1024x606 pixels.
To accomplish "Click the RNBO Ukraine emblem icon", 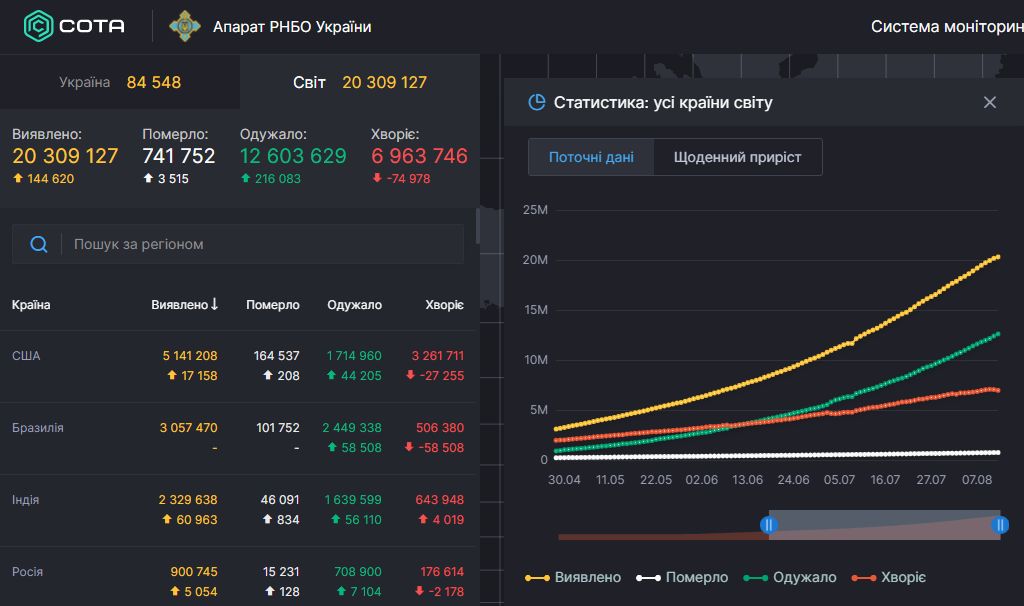I will tap(184, 26).
